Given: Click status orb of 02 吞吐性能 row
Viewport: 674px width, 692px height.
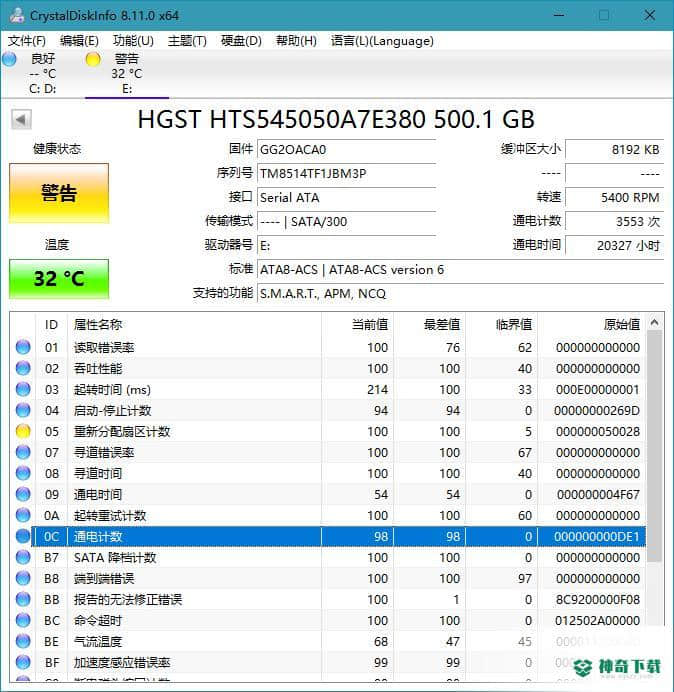Looking at the screenshot, I should [x=23, y=369].
